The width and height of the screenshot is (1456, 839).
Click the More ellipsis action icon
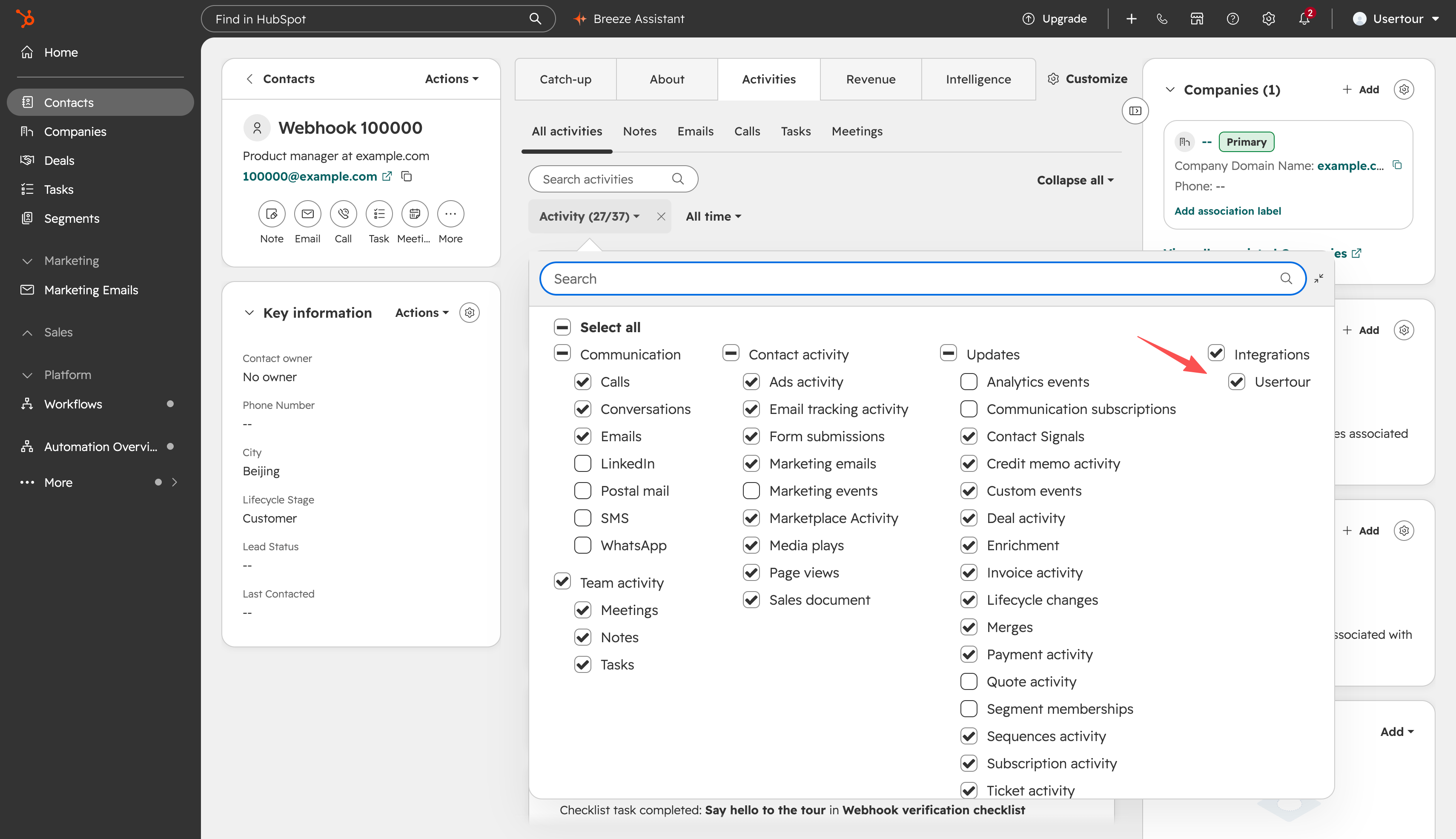pos(450,214)
